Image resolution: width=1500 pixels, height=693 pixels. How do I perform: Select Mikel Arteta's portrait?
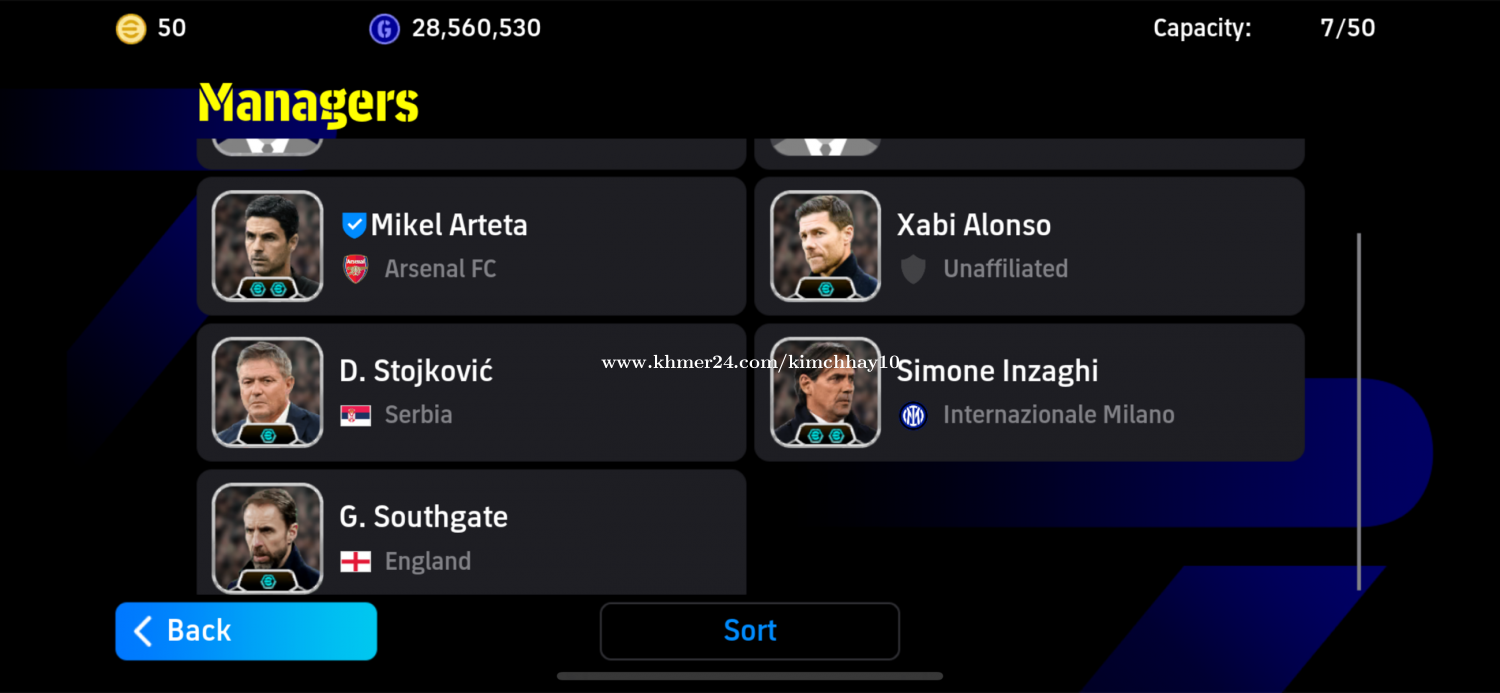268,246
